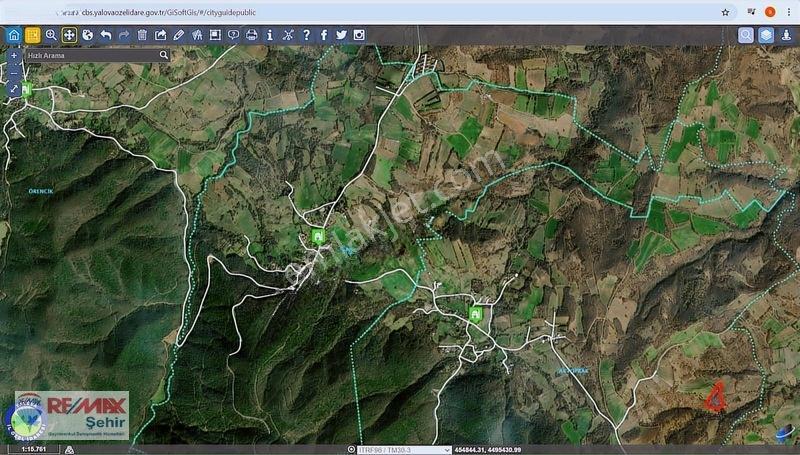Image resolution: width=800 pixels, height=455 pixels.
Task: Print the map with printer icon
Action: 252,35
